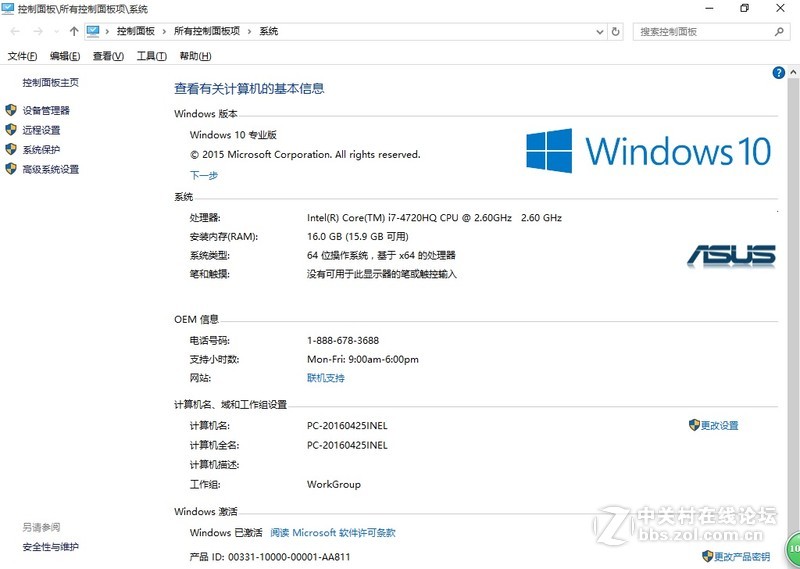800x569 pixels.
Task: Open the 编辑(E) menu
Action: point(65,56)
